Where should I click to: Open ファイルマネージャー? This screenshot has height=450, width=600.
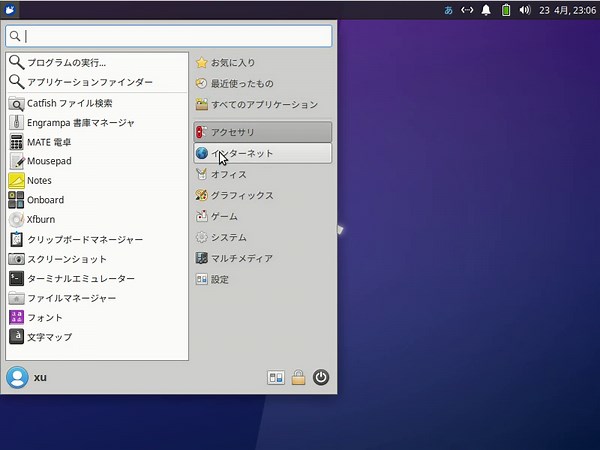(x=97, y=298)
